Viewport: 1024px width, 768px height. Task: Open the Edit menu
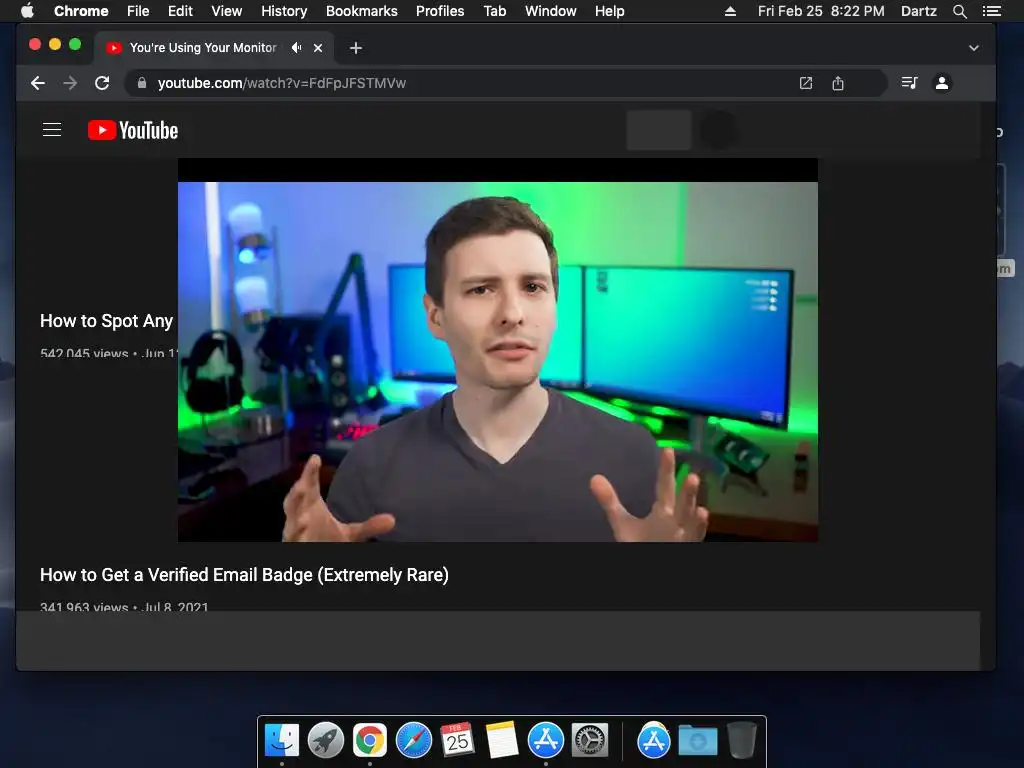(180, 11)
